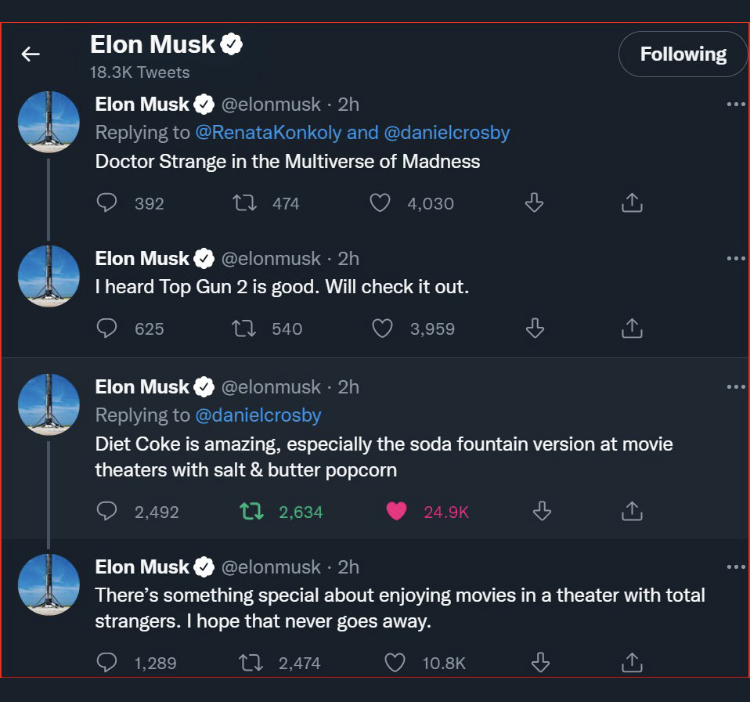The image size is (750, 702).
Task: Click the back arrow at the top
Action: (x=31, y=54)
